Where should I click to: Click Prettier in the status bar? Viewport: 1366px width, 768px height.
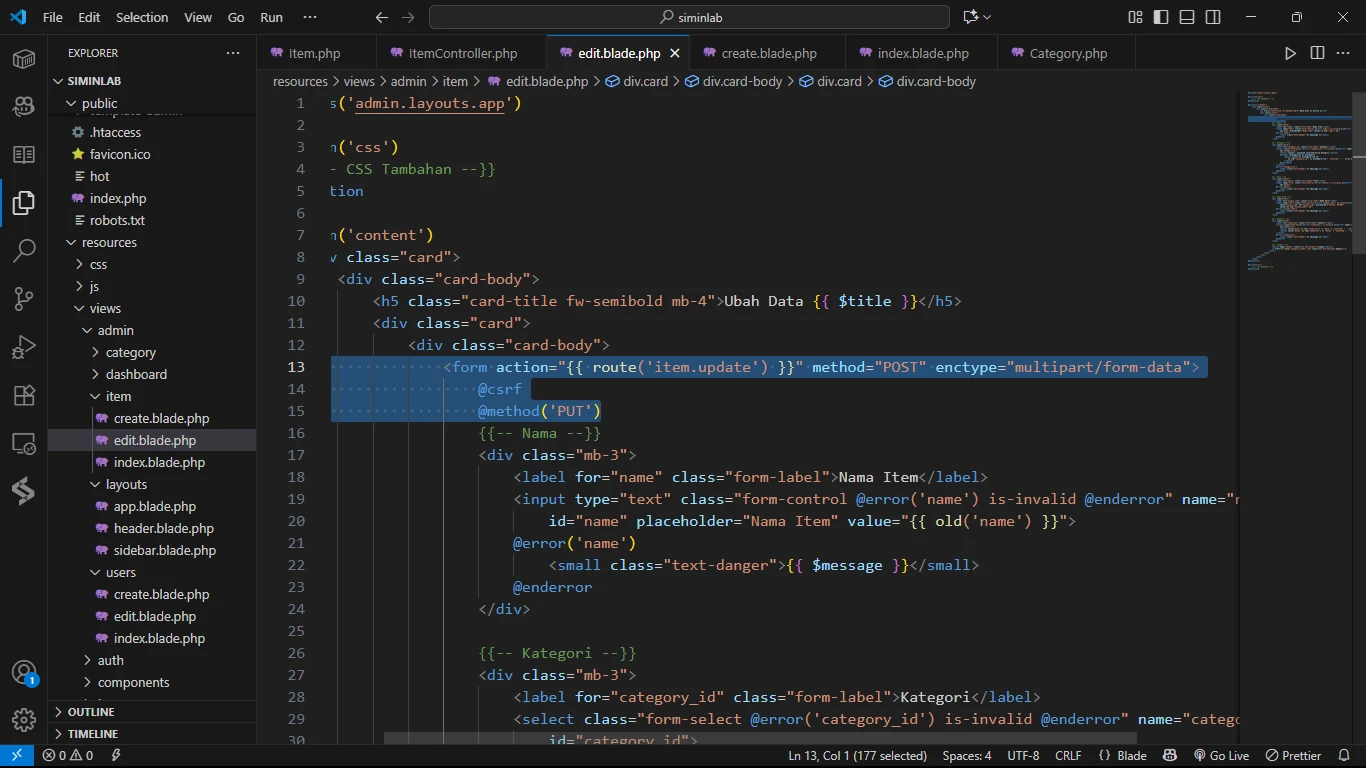pos(1293,756)
